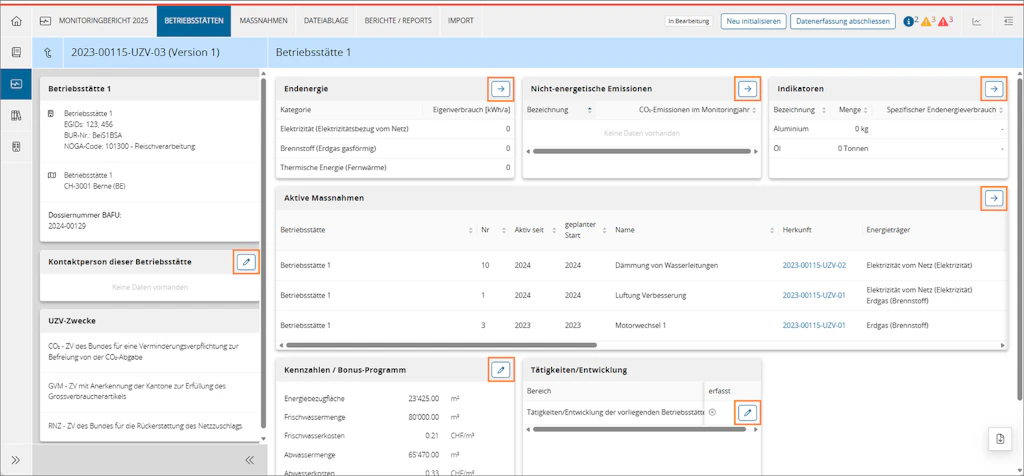Edit the Kontaktperson dieser Betriebsstätte
The image size is (1024, 476).
246,262
